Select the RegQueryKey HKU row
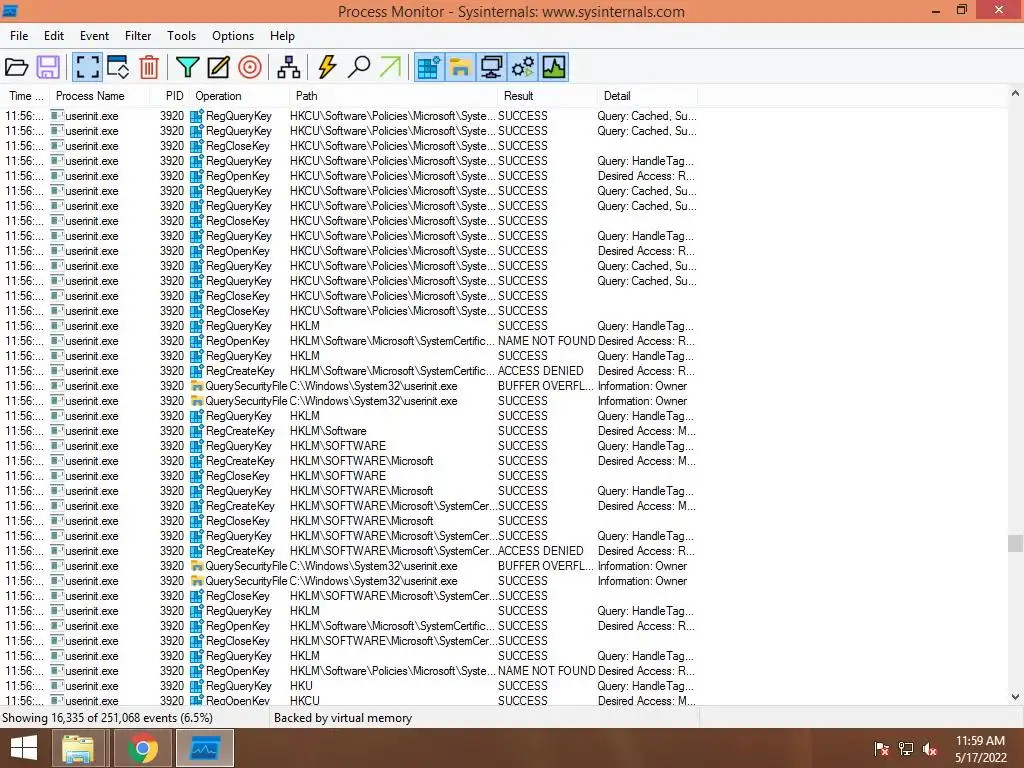Image resolution: width=1024 pixels, height=768 pixels. (x=351, y=686)
